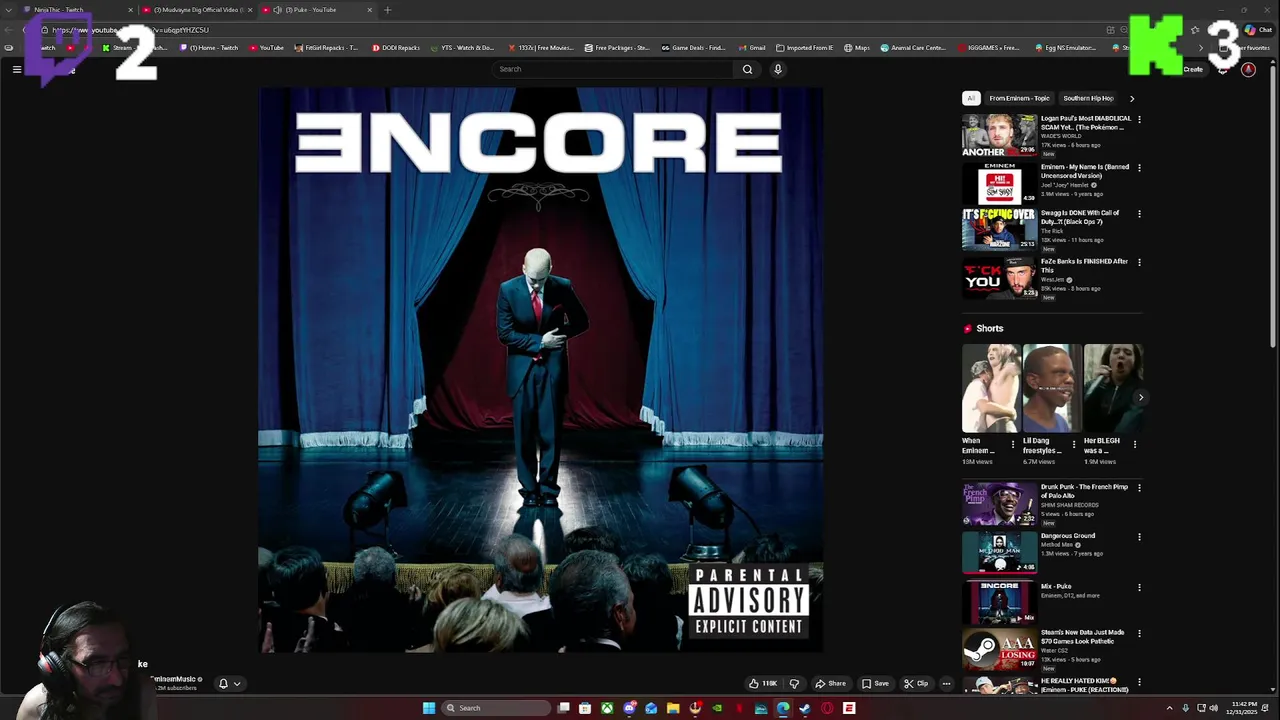This screenshot has height=720, width=1280.
Task: Like the video with 118K likes
Action: coord(763,684)
